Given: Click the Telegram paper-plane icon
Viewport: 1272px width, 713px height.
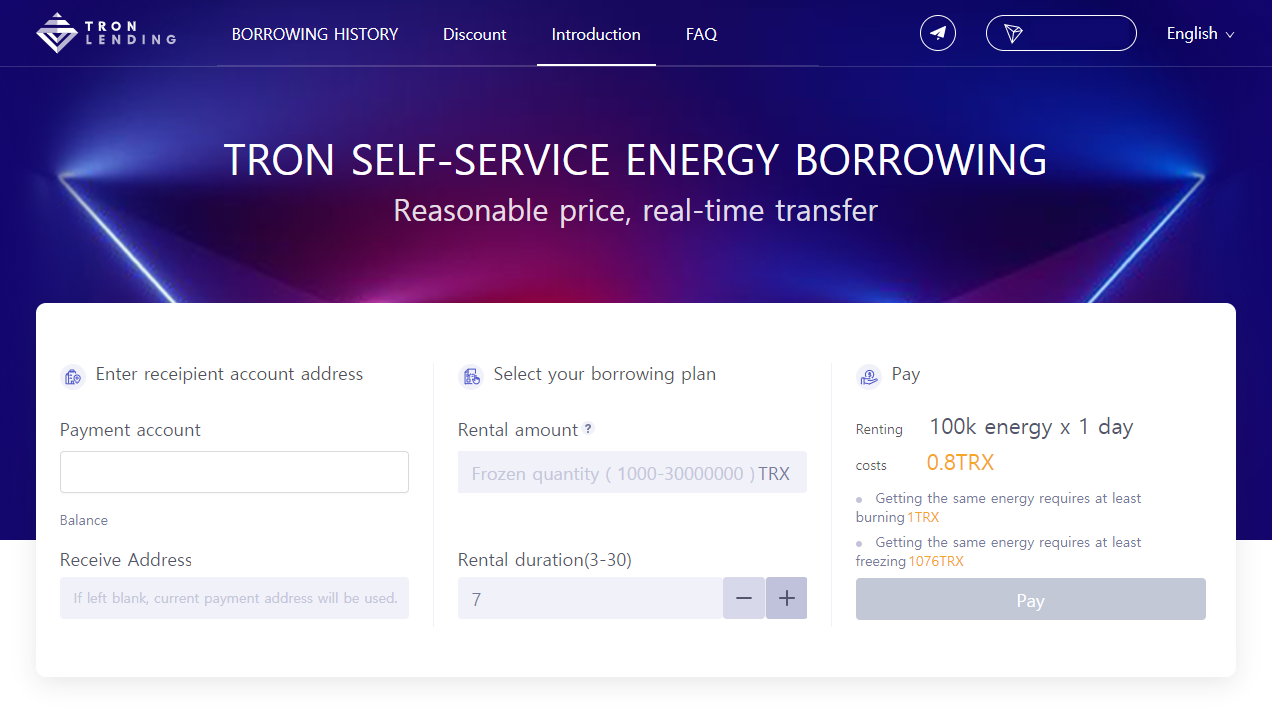Looking at the screenshot, I should (x=937, y=32).
